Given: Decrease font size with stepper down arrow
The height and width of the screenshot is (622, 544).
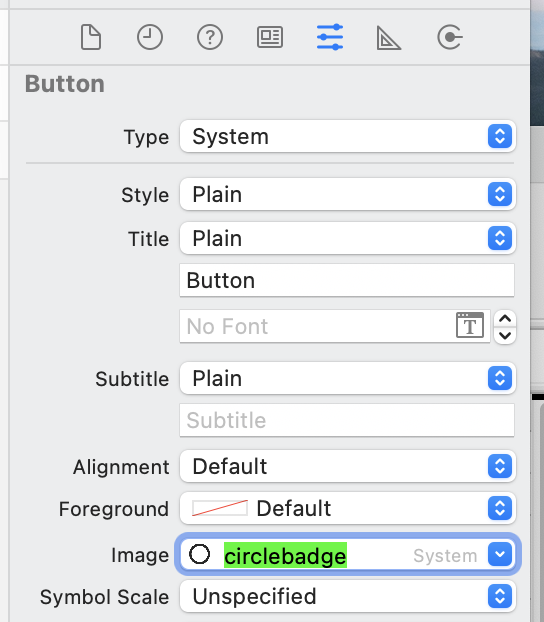Looking at the screenshot, I should (505, 335).
